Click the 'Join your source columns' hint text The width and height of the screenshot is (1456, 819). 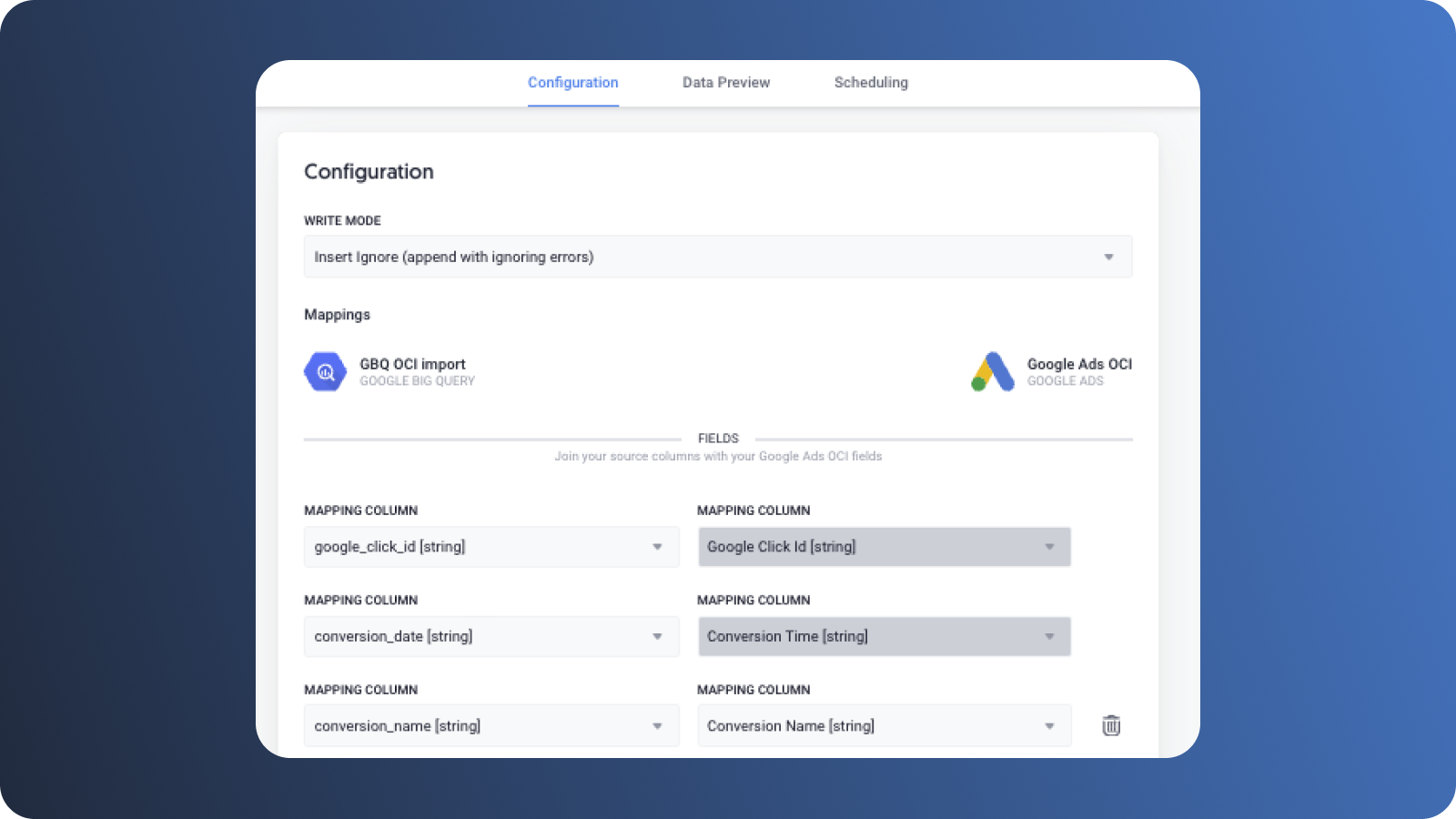(718, 456)
